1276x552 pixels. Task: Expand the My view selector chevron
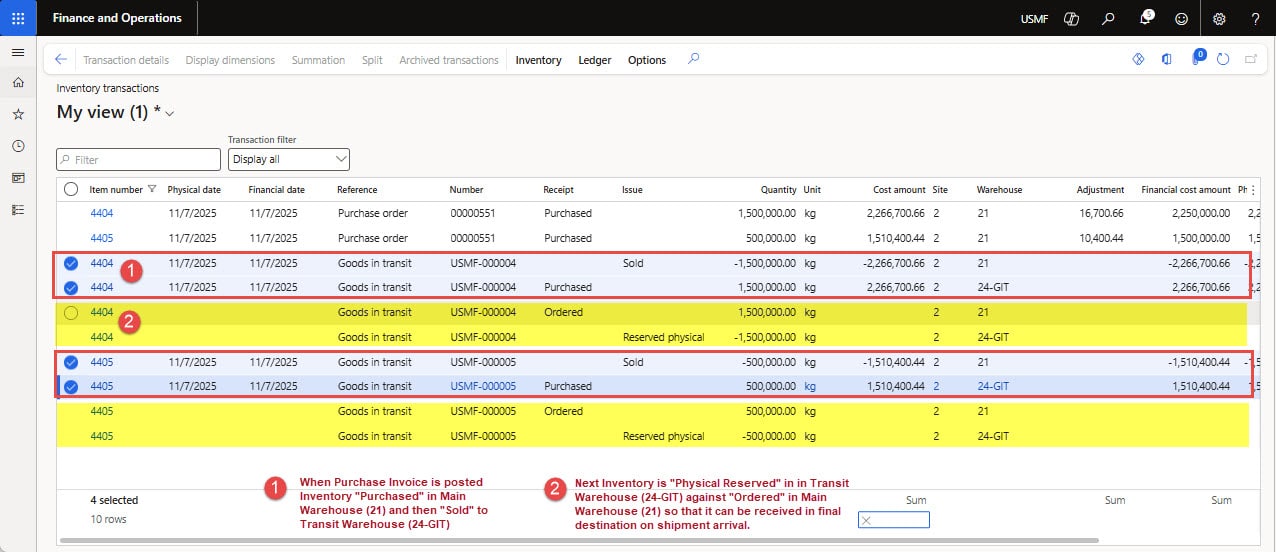170,114
